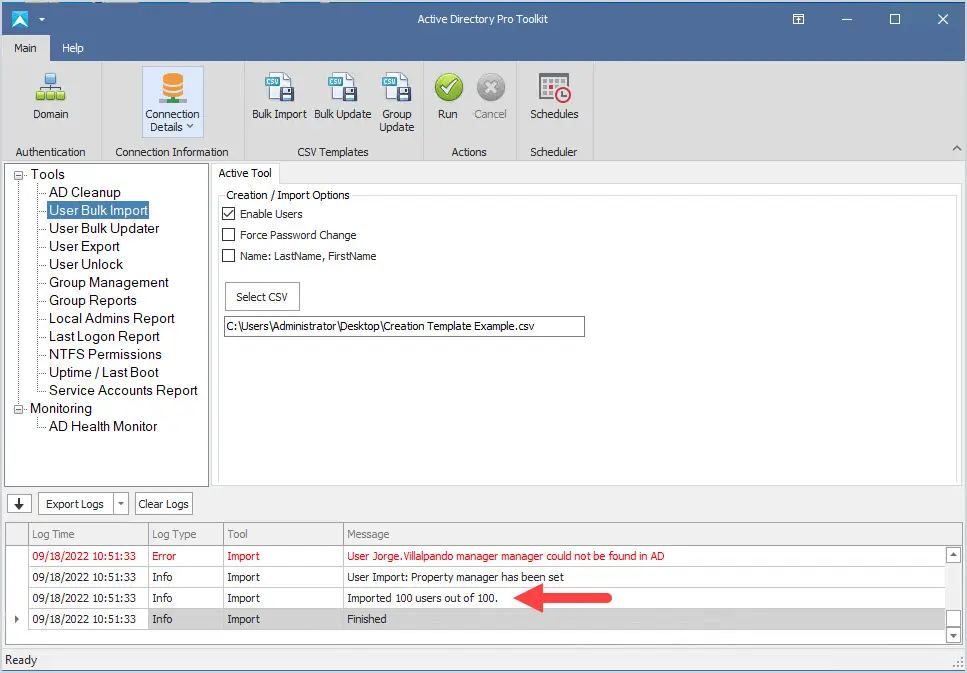Open the Service Accounts Report
The width and height of the screenshot is (967, 673).
[x=123, y=390]
